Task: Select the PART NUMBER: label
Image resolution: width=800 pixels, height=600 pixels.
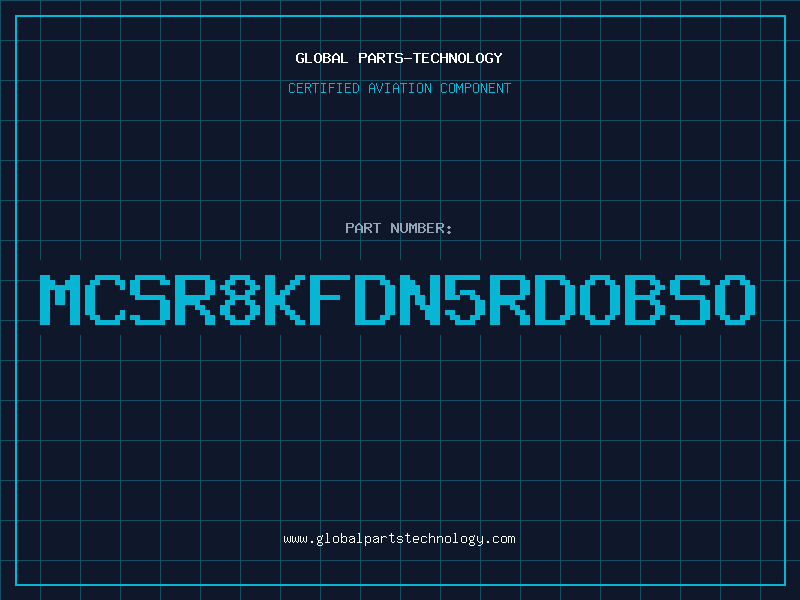Action: [398, 228]
